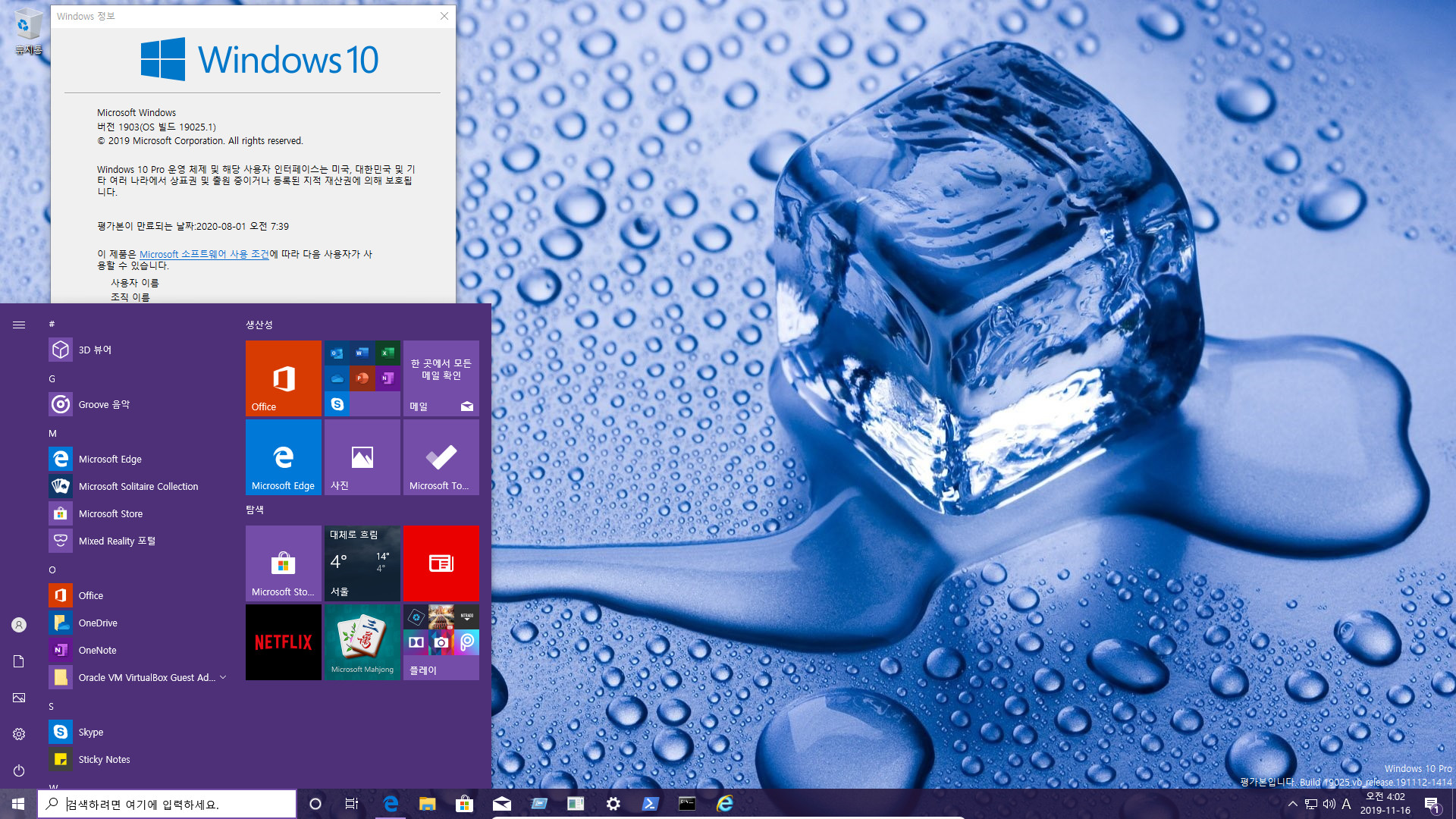1456x819 pixels.
Task: Open Sticky Notes from the app list
Action: coord(138,759)
